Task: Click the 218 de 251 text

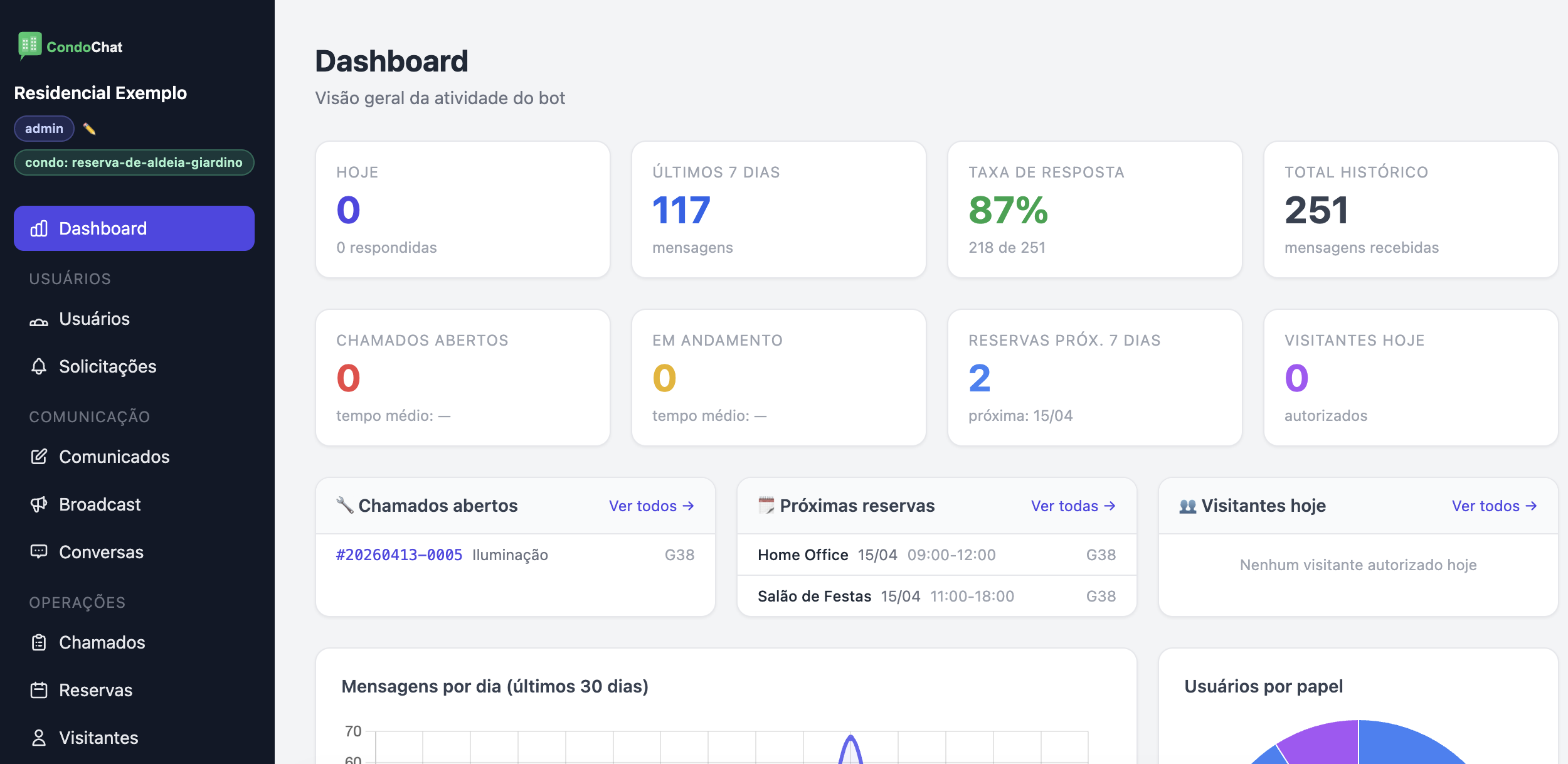Action: [x=1007, y=248]
